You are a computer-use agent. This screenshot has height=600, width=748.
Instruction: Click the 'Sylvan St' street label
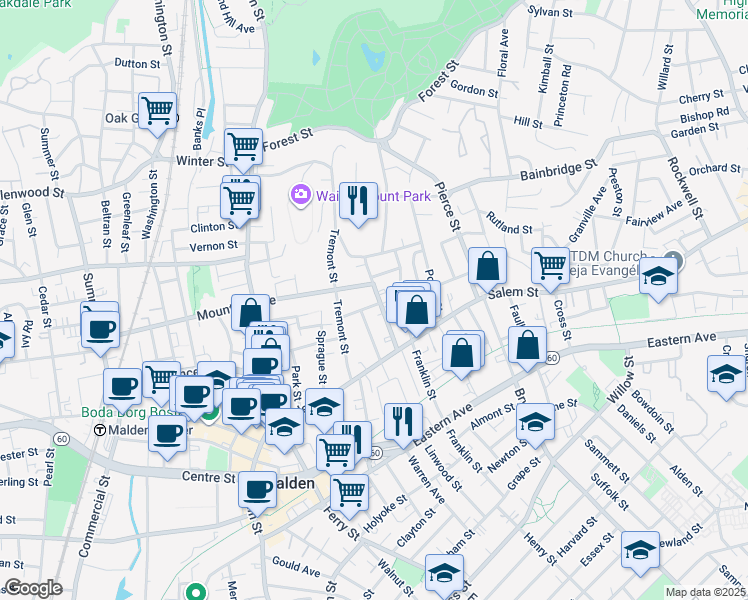(x=550, y=11)
